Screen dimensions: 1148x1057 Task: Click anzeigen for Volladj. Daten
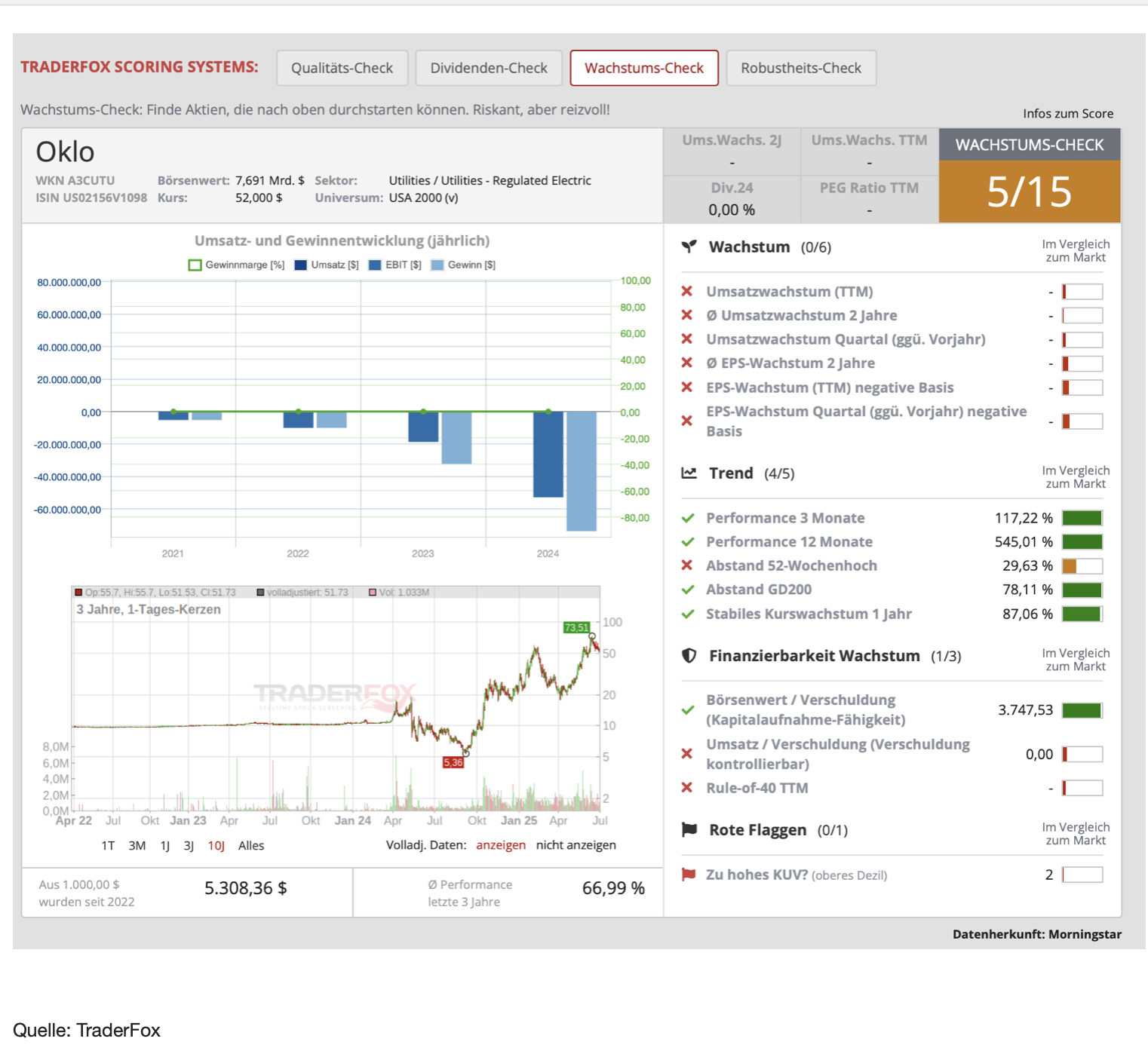tap(501, 845)
